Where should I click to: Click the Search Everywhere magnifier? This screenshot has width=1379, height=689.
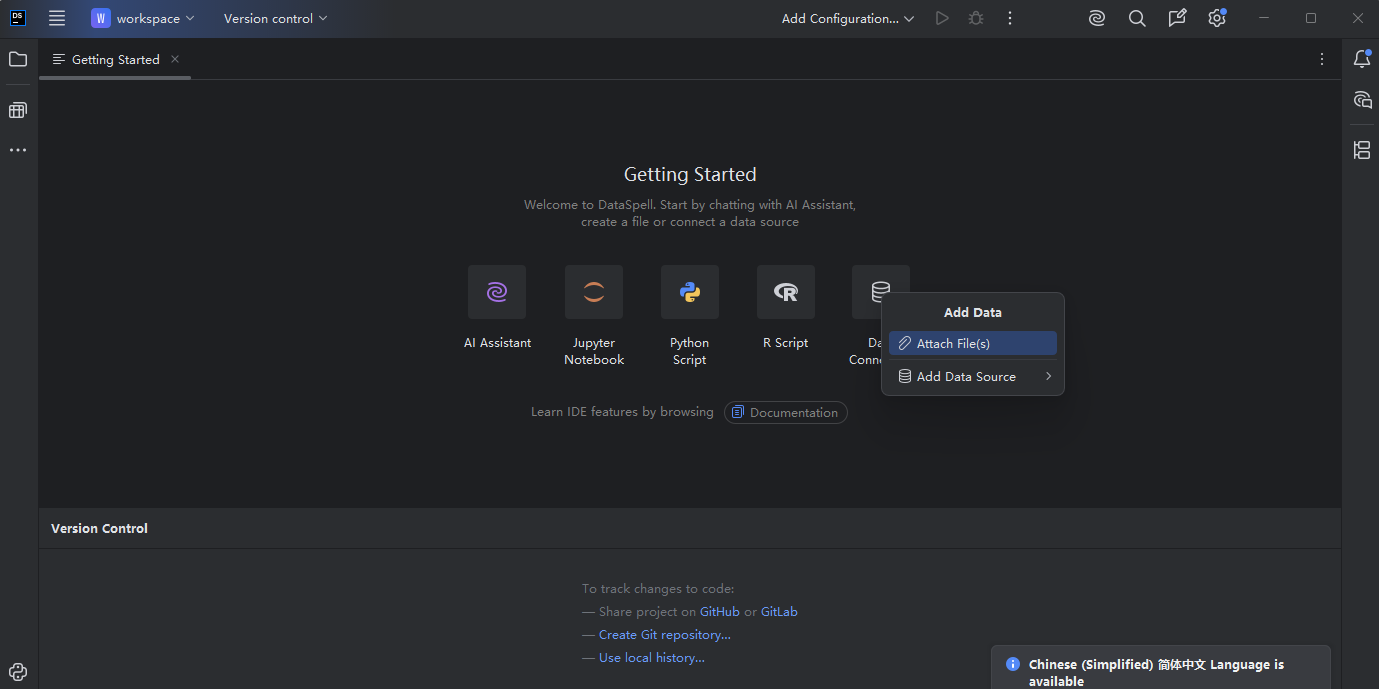coord(1137,19)
